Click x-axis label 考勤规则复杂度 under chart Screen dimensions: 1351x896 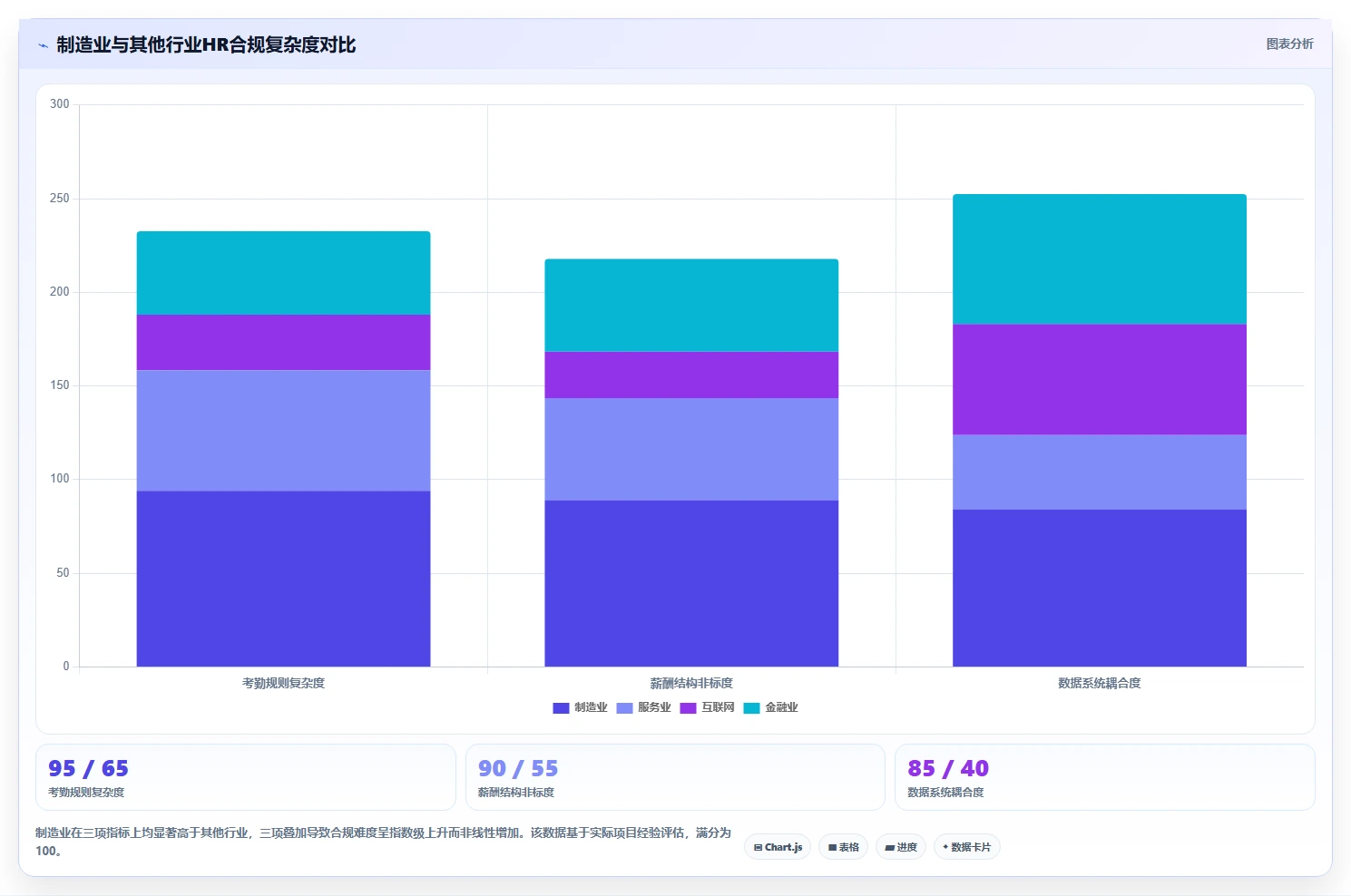[283, 683]
